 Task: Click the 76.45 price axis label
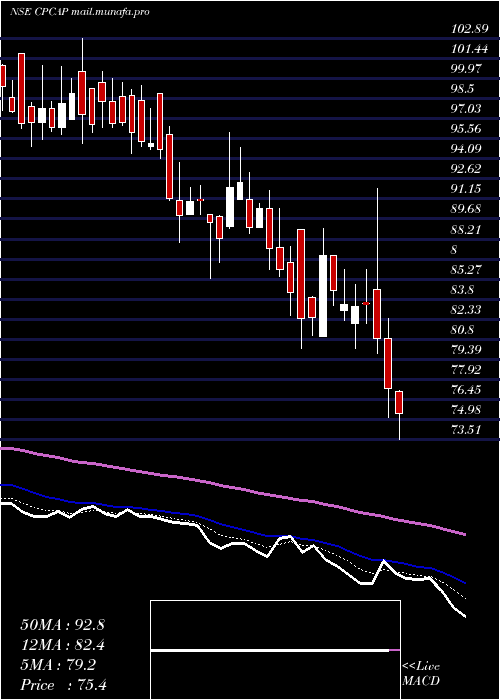[x=466, y=390]
